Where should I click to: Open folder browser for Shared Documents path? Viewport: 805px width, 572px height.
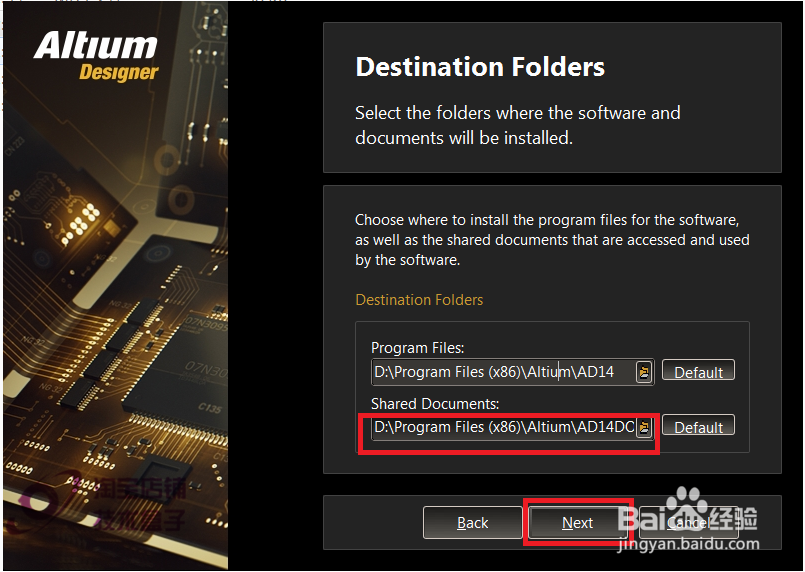pyautogui.click(x=644, y=427)
